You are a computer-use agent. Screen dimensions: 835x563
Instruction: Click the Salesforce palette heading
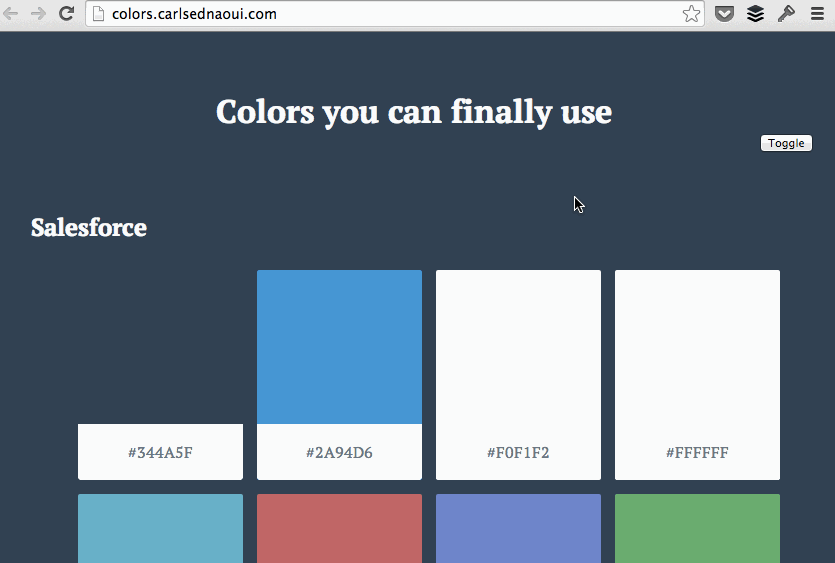(x=89, y=227)
